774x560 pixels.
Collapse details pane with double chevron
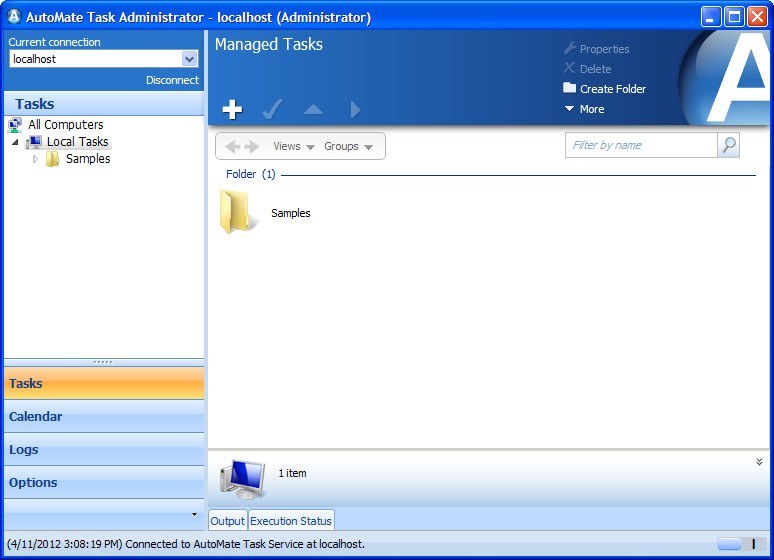(759, 462)
